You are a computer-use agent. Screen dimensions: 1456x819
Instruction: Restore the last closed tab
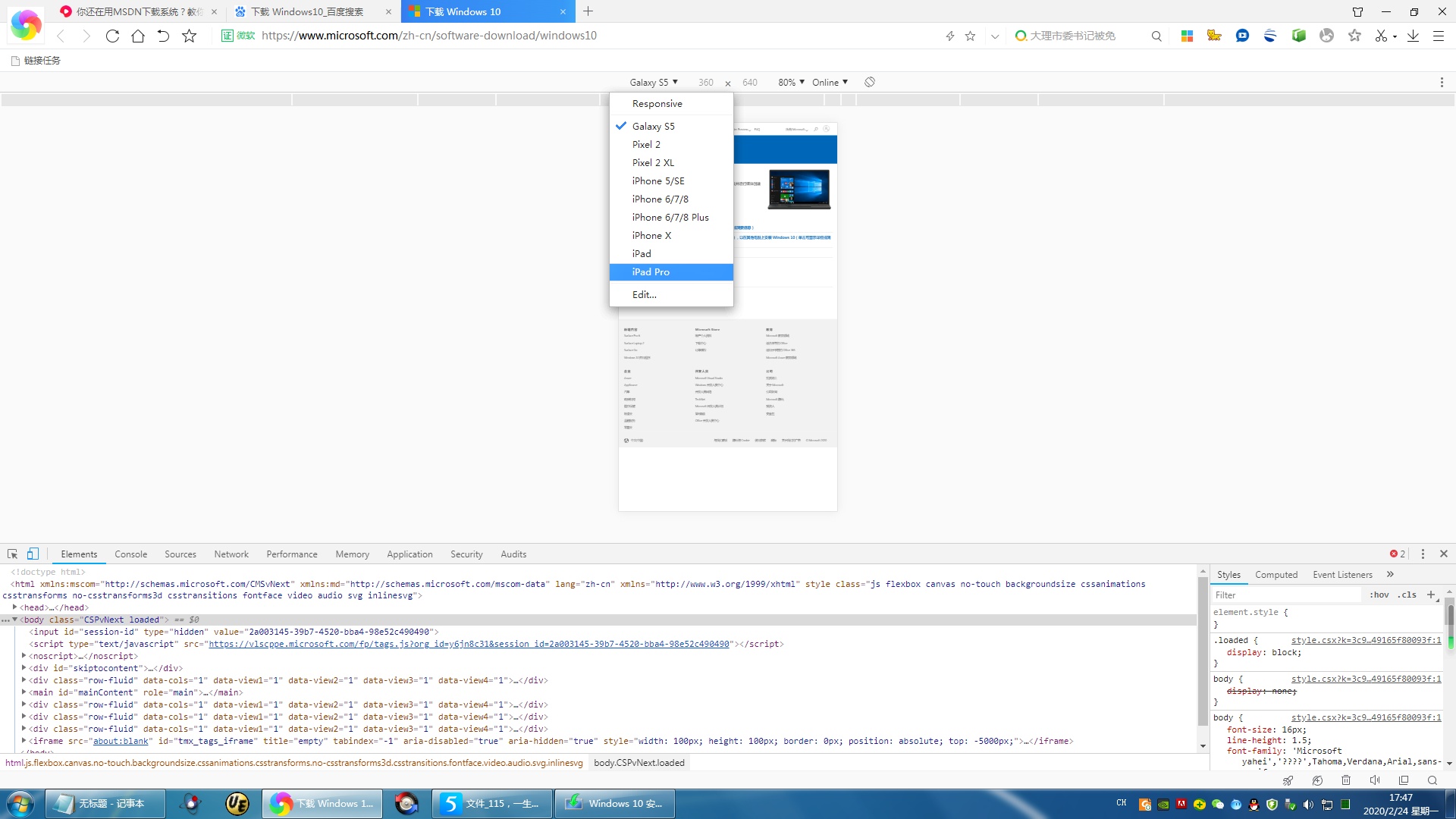[163, 36]
